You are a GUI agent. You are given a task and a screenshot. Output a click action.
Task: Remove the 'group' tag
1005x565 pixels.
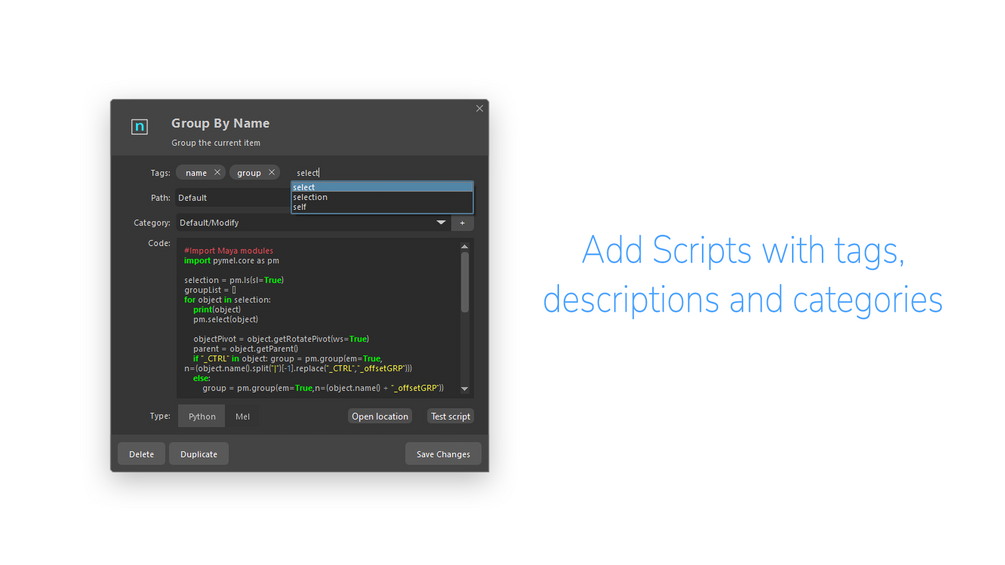(272, 172)
